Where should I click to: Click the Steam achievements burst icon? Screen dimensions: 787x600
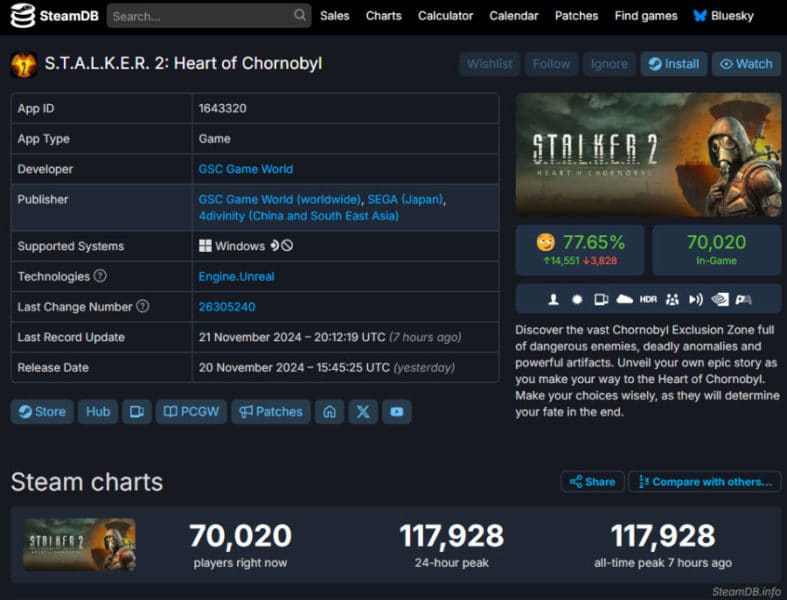pos(577,300)
